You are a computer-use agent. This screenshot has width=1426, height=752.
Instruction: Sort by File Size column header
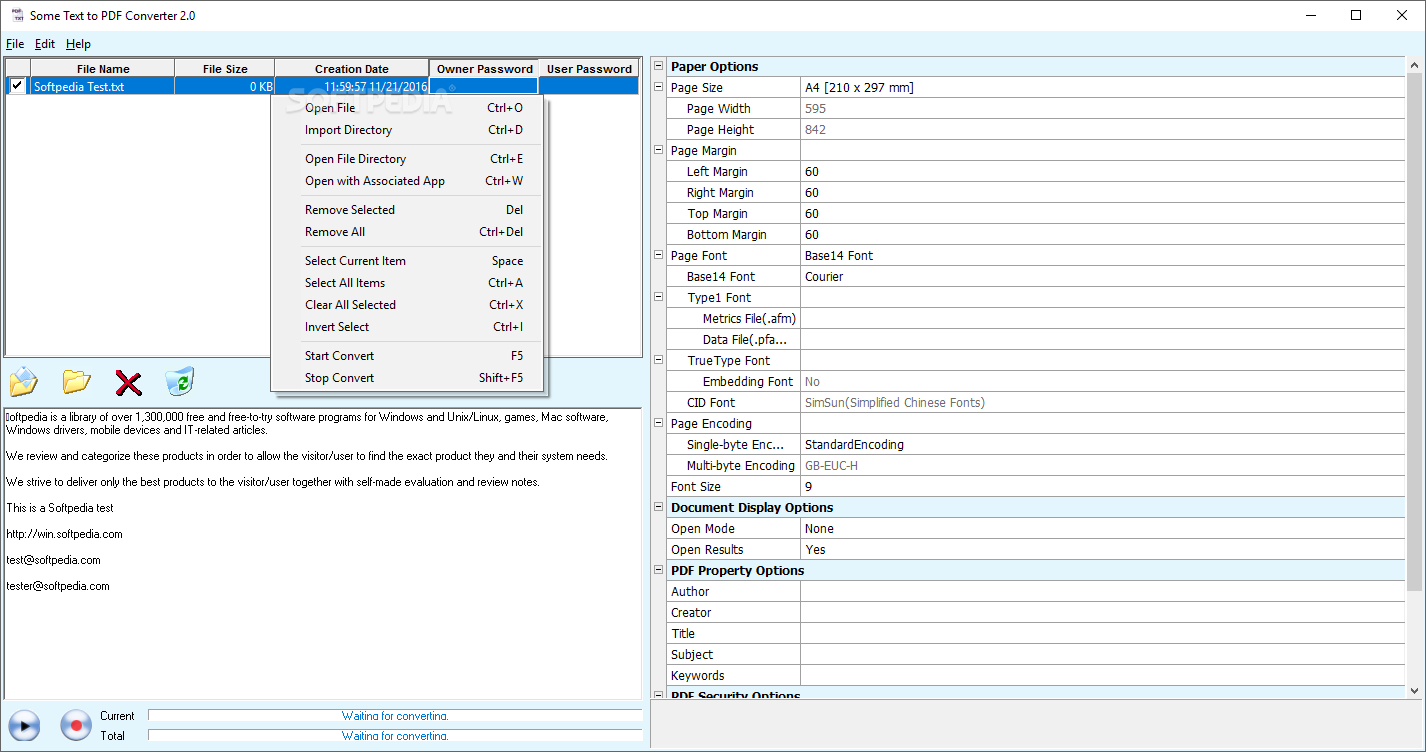pyautogui.click(x=225, y=69)
